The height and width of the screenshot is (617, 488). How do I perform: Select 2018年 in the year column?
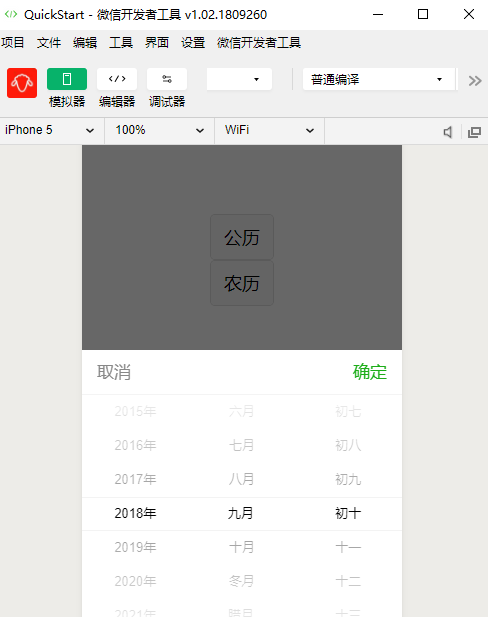coord(135,513)
